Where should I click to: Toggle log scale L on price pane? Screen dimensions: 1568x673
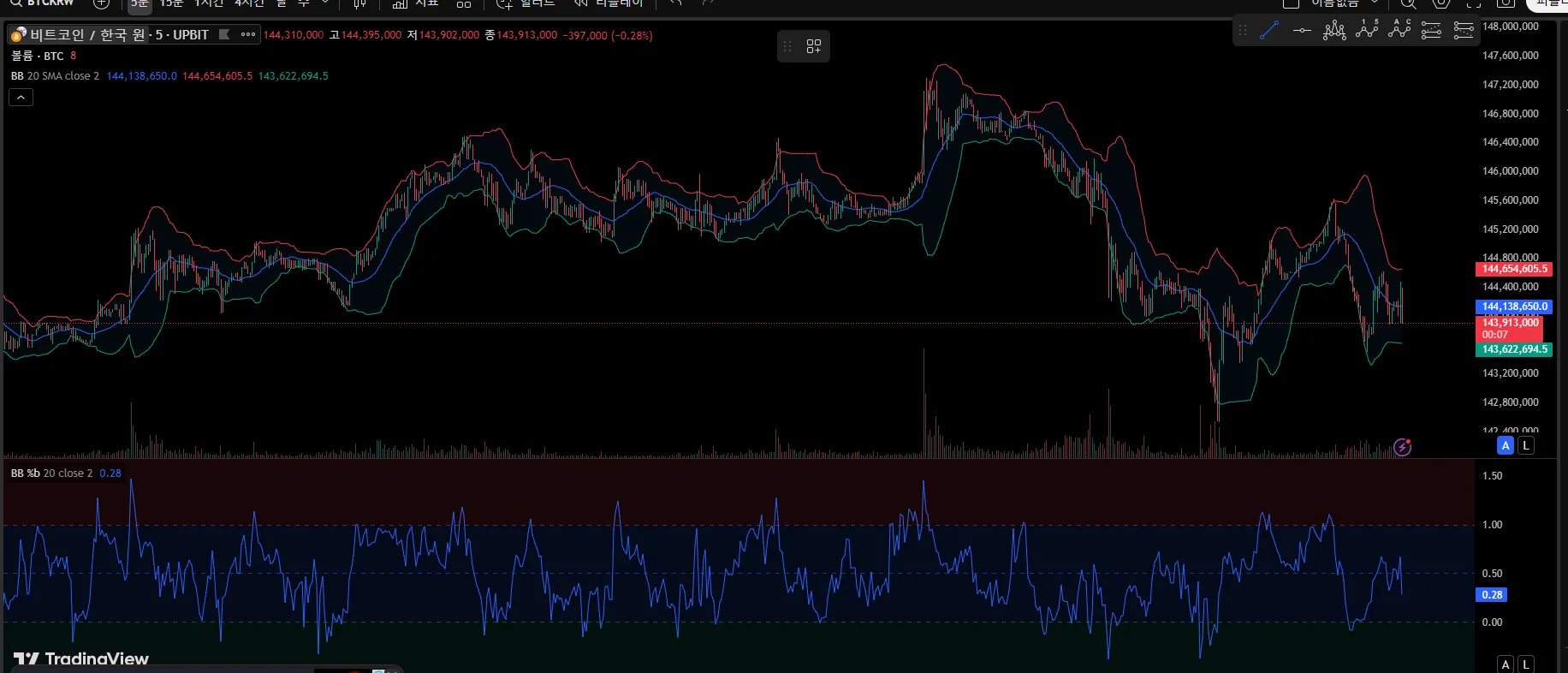(x=1525, y=445)
